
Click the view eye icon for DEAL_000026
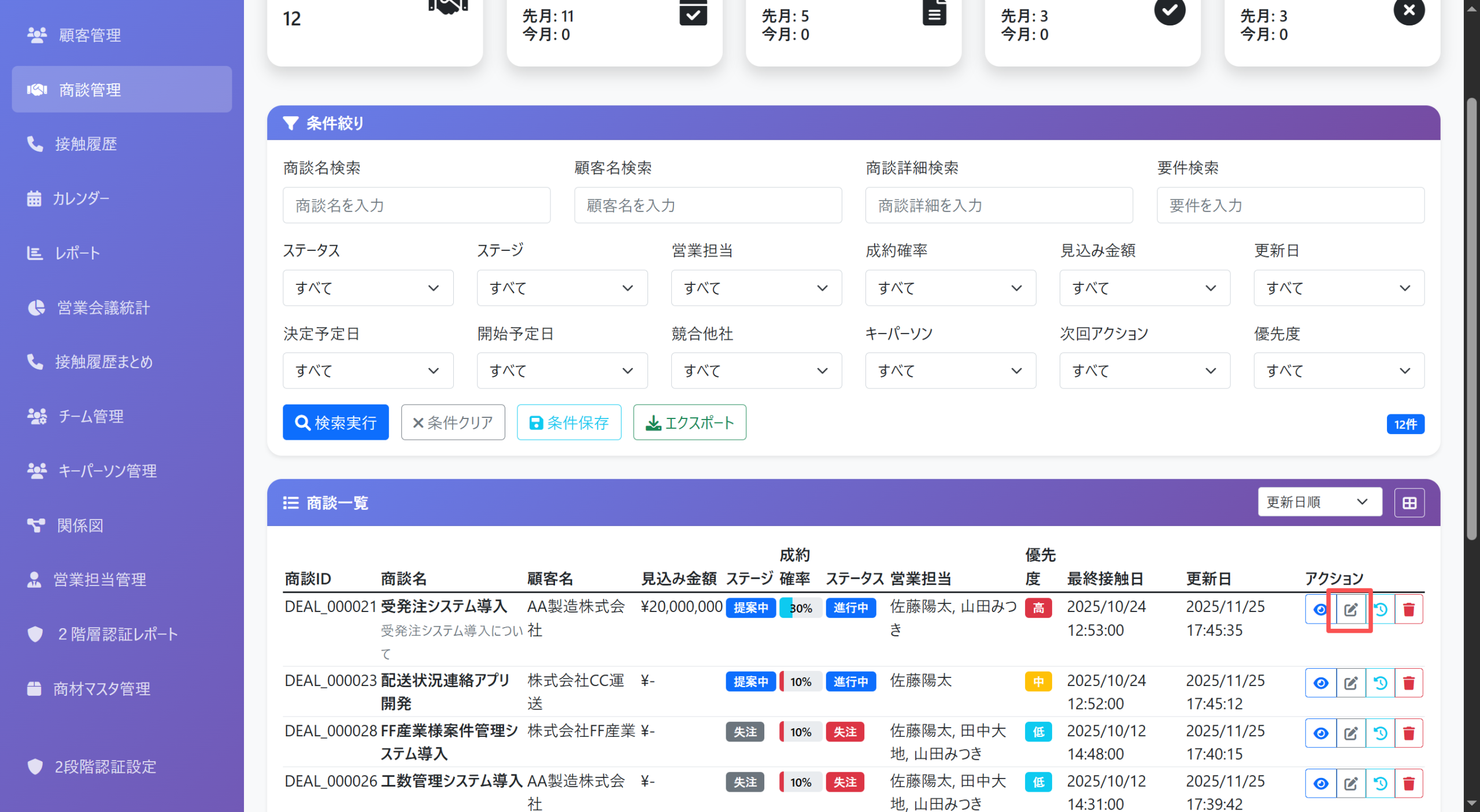pyautogui.click(x=1321, y=783)
